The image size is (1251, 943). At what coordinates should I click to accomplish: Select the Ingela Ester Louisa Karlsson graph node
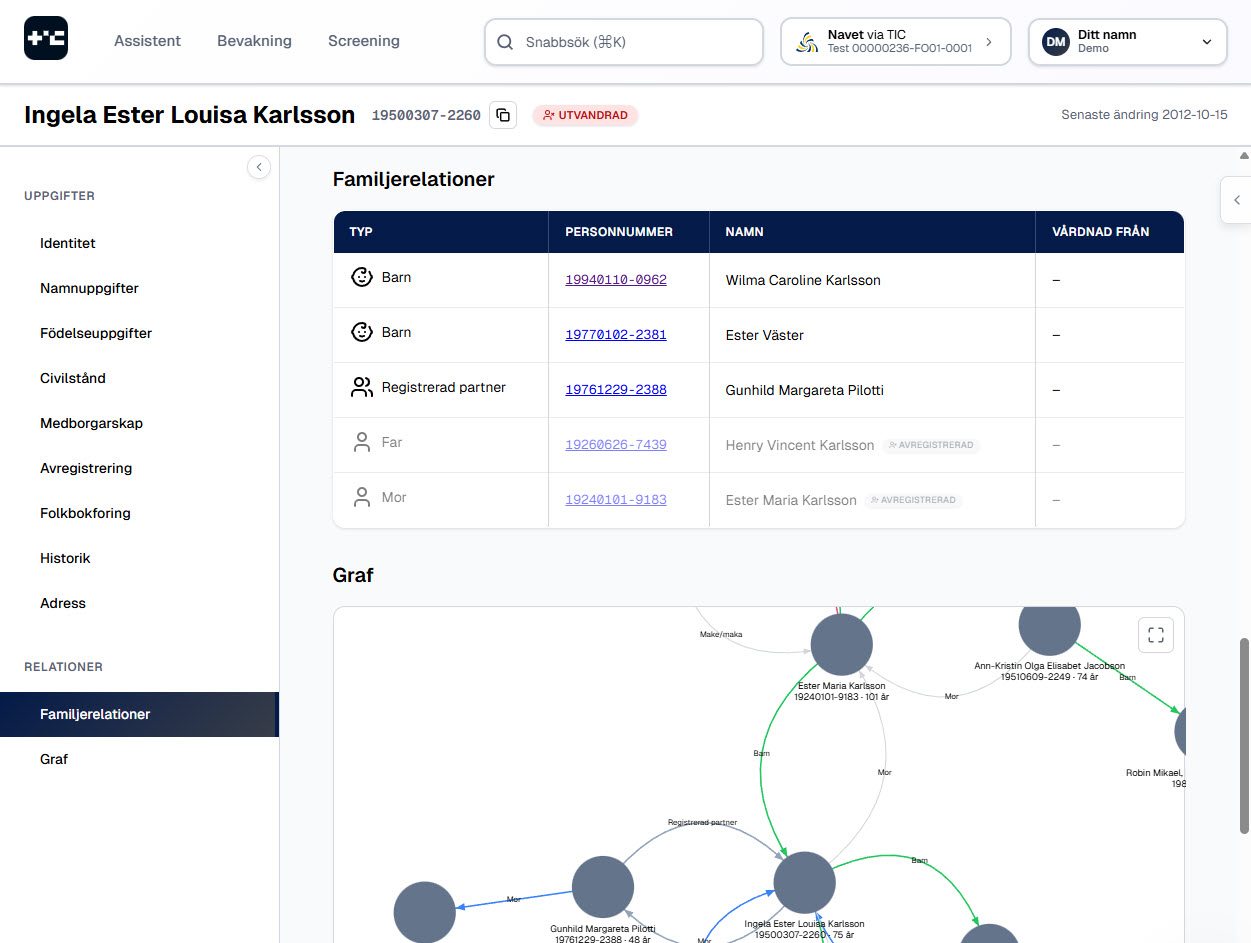tap(805, 882)
